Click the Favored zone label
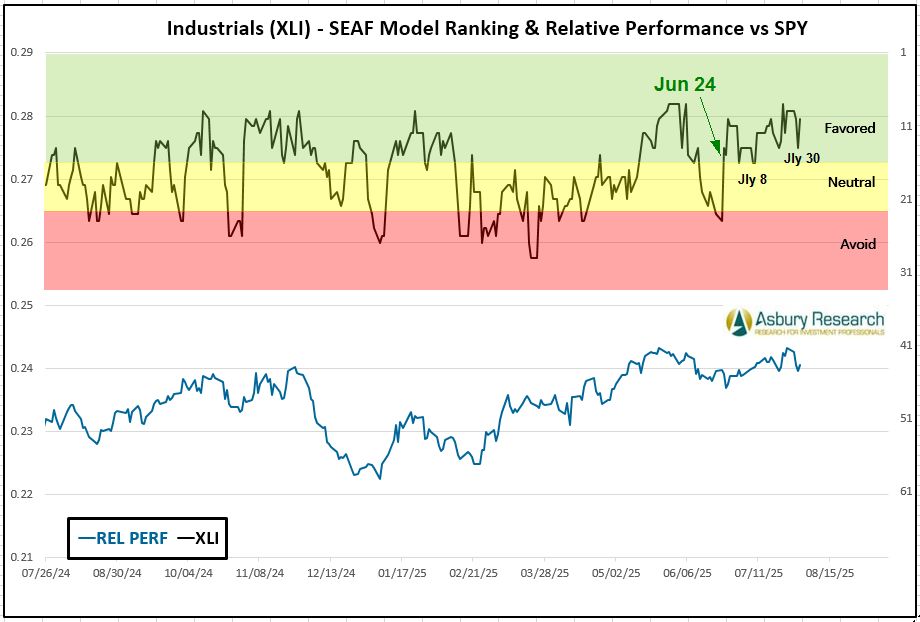The width and height of the screenshot is (920, 622). point(849,128)
